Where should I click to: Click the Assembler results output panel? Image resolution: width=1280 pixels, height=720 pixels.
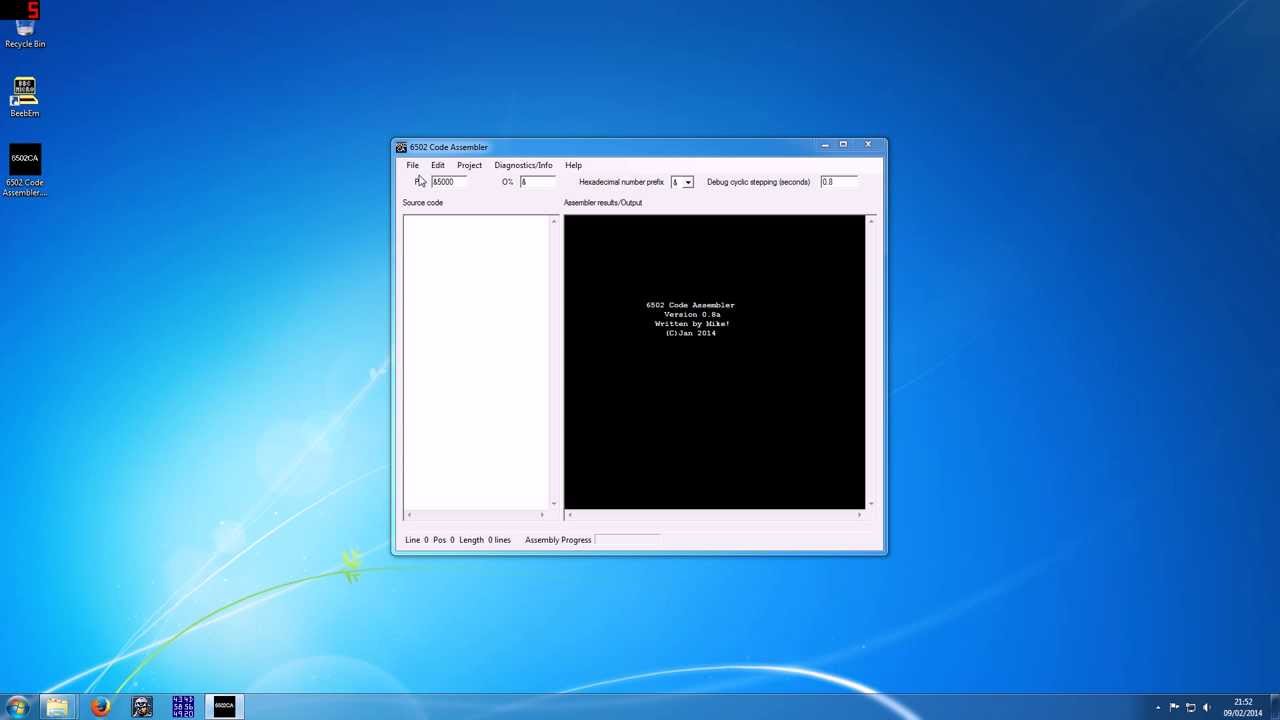[714, 361]
